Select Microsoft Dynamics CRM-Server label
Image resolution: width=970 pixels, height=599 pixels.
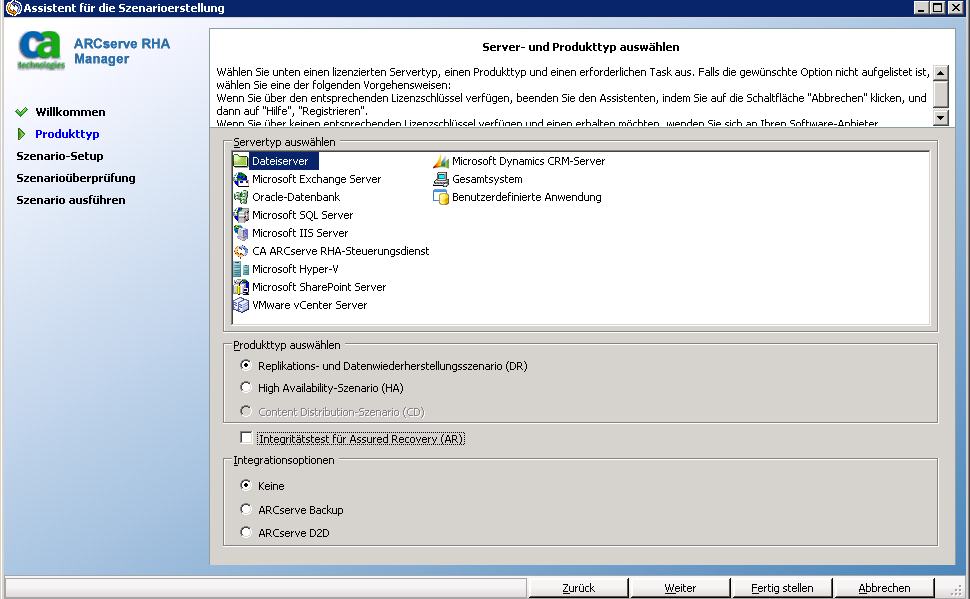(528, 161)
